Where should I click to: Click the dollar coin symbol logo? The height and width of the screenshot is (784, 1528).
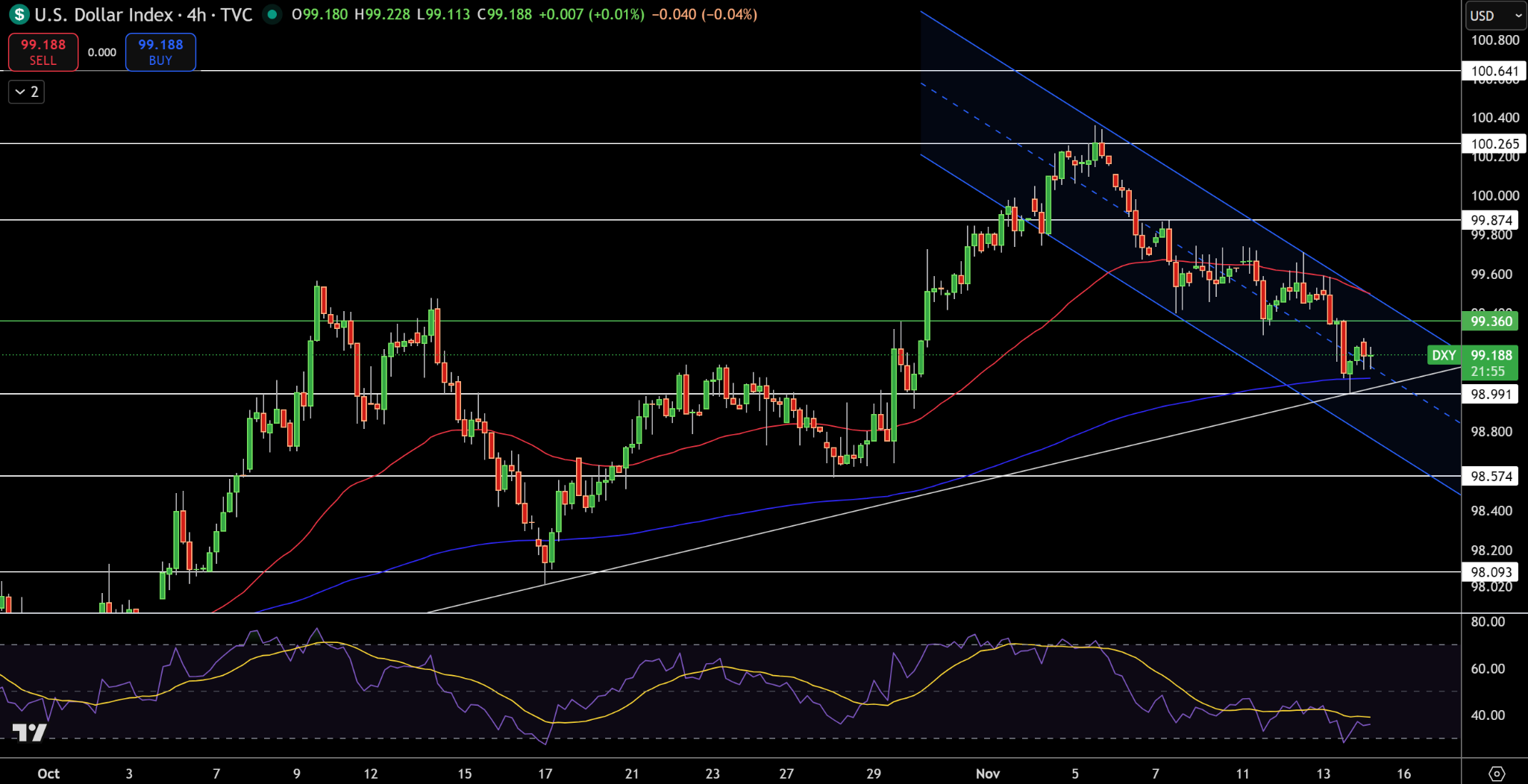click(x=20, y=14)
